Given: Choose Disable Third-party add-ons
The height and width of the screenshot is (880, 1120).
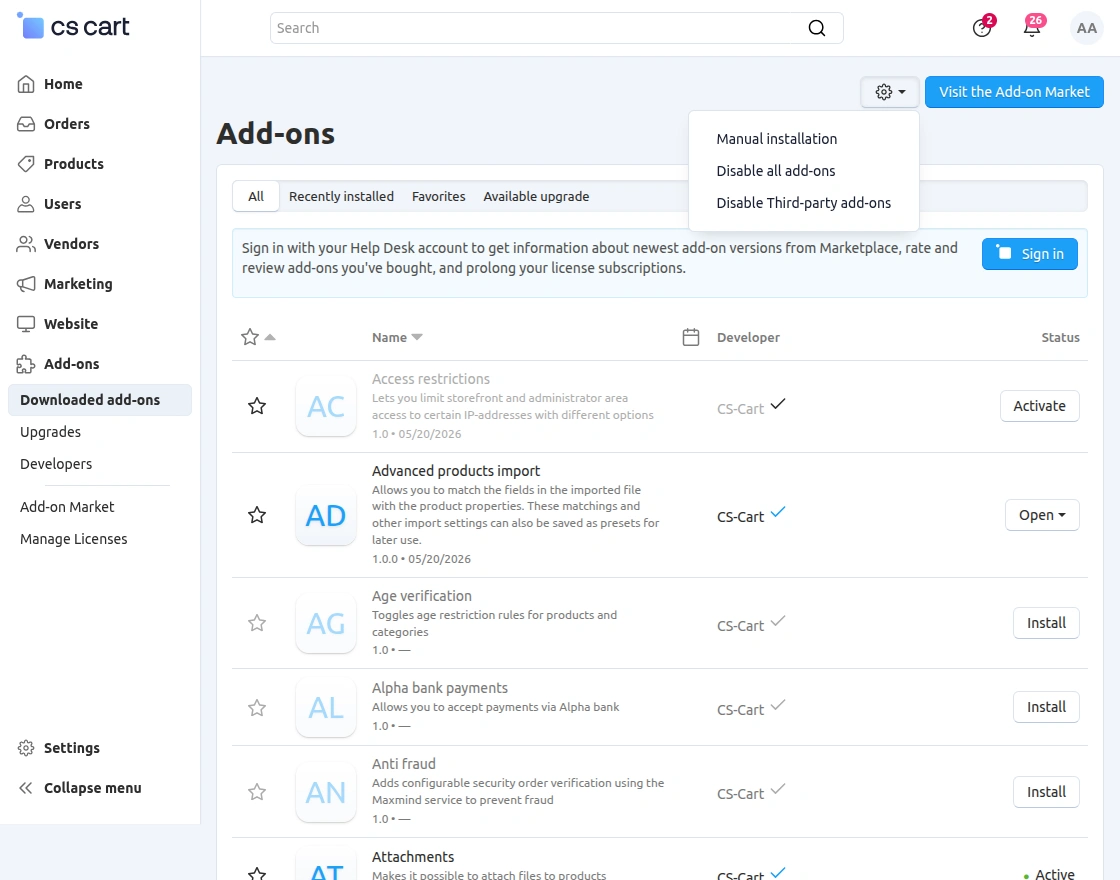Looking at the screenshot, I should [x=804, y=203].
